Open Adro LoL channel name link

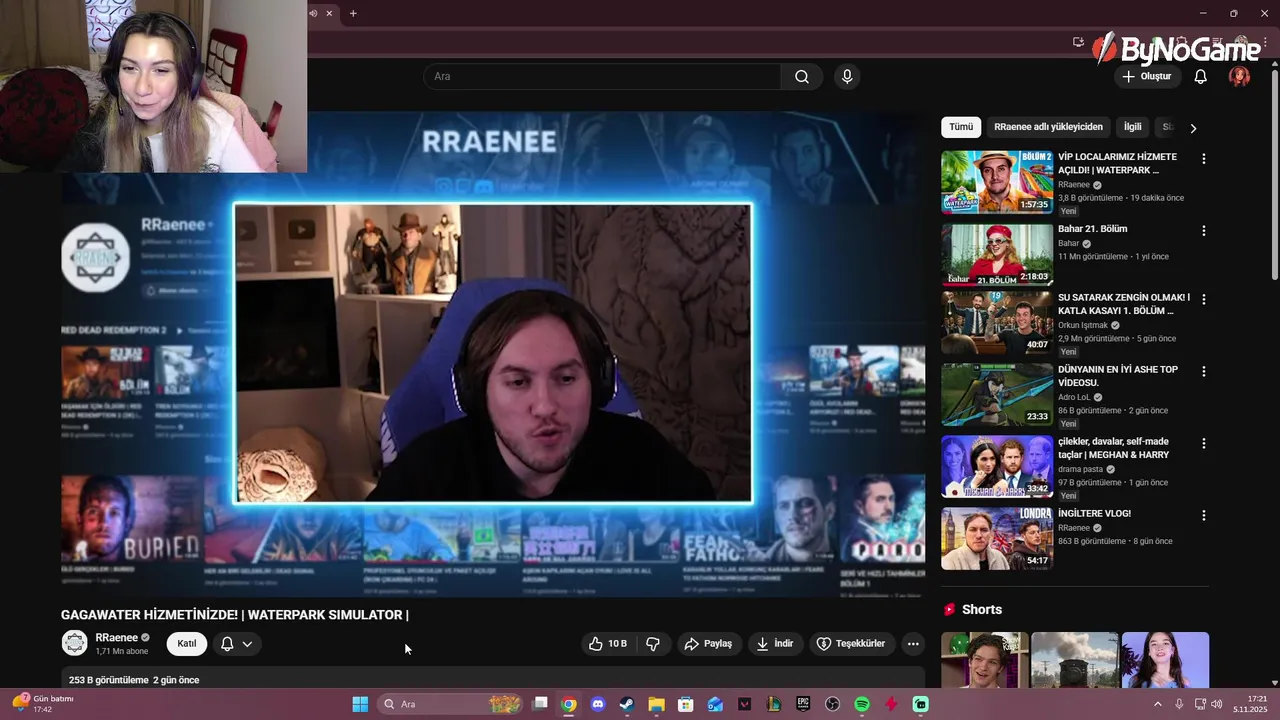coord(1076,397)
